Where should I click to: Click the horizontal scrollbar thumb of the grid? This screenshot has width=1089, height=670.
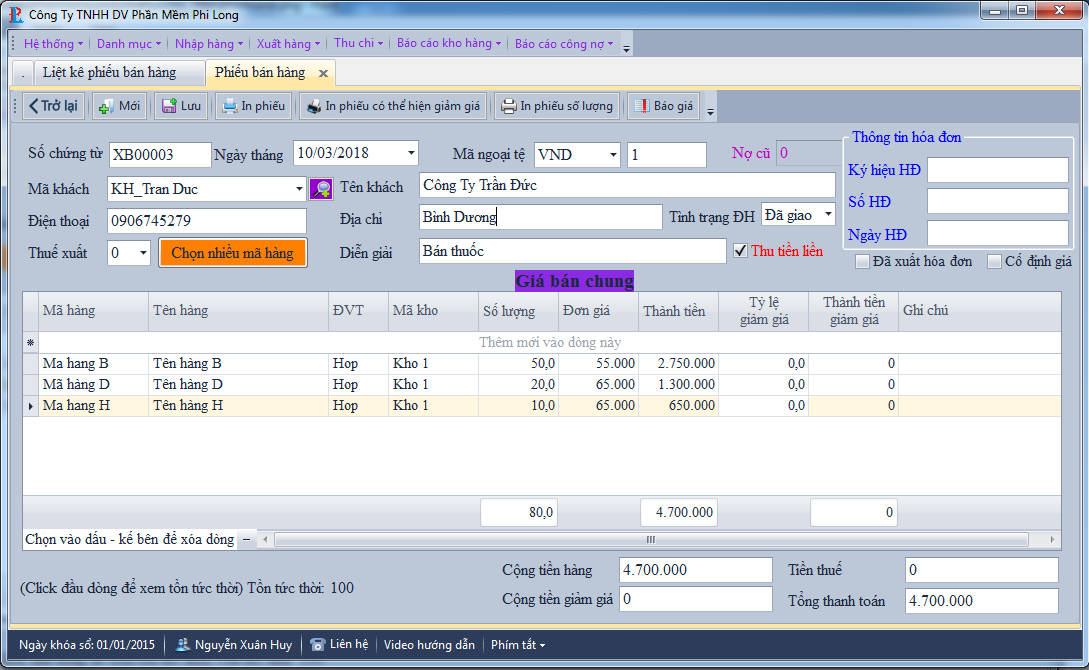651,539
